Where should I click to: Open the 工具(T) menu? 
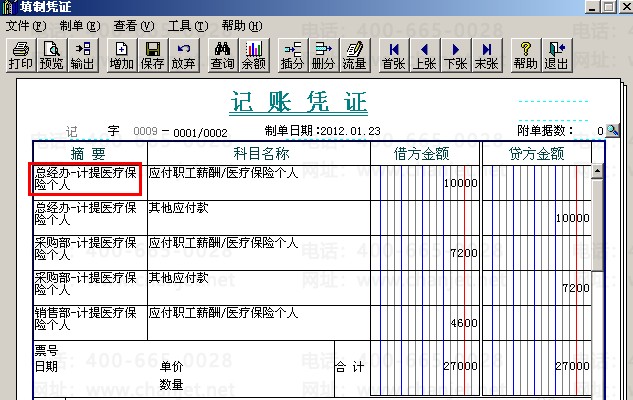(x=188, y=26)
